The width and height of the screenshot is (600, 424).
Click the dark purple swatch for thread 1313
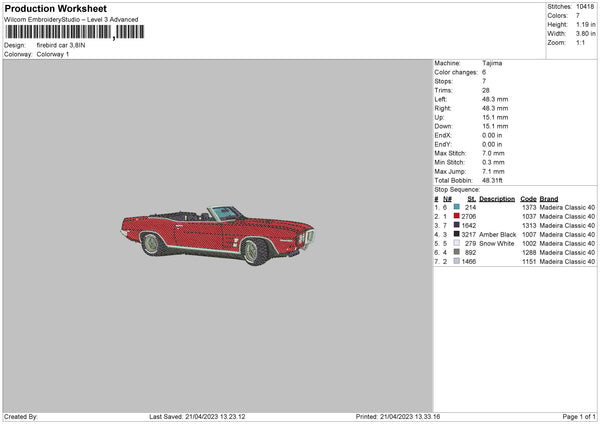coord(457,225)
